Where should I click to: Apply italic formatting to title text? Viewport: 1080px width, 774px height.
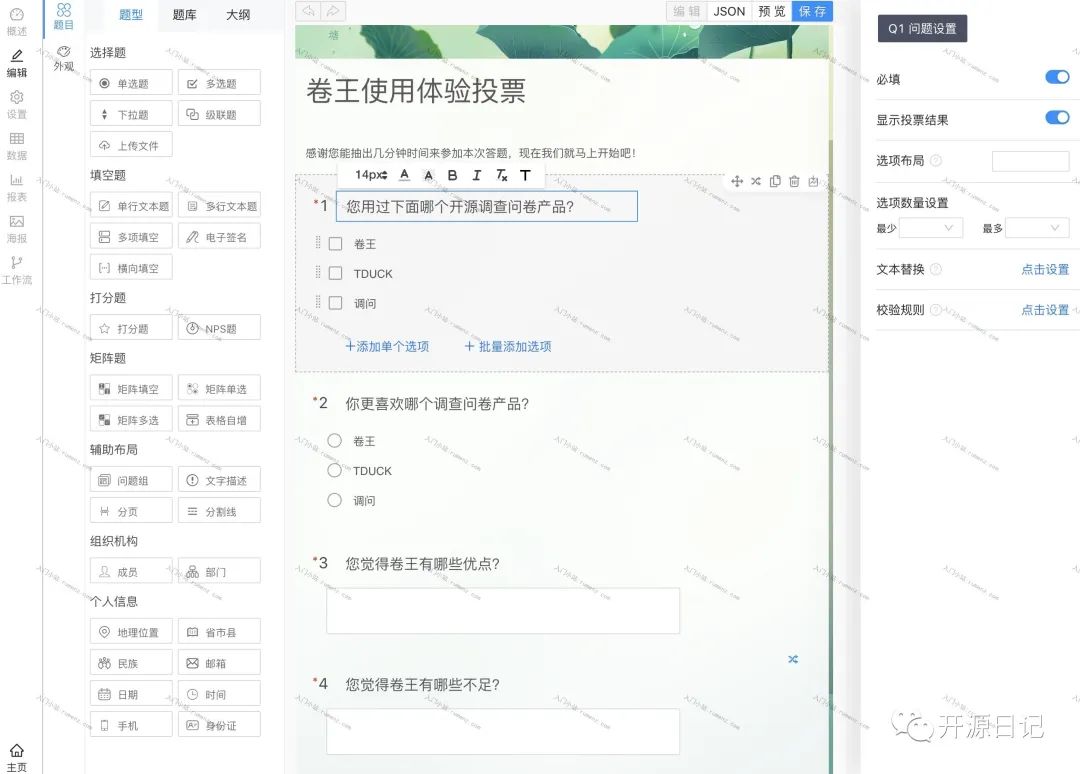477,175
